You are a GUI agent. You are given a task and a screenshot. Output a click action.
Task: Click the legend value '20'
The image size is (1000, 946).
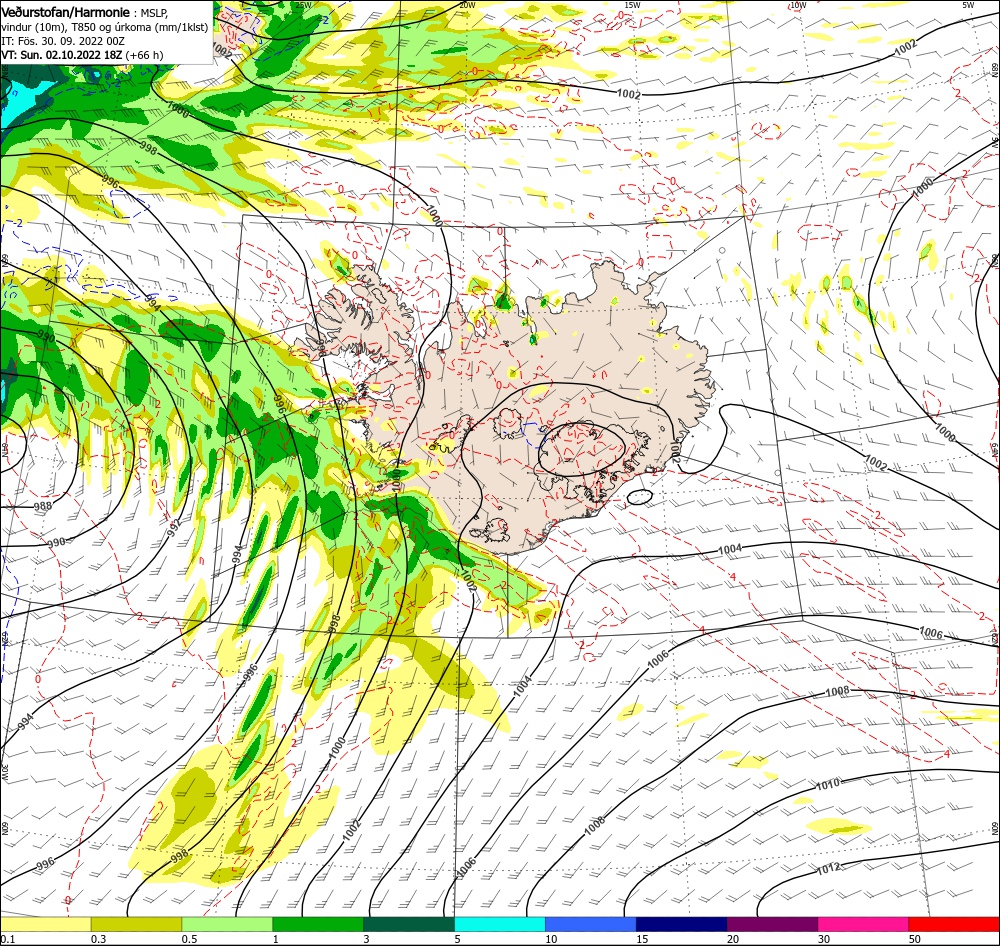[733, 938]
